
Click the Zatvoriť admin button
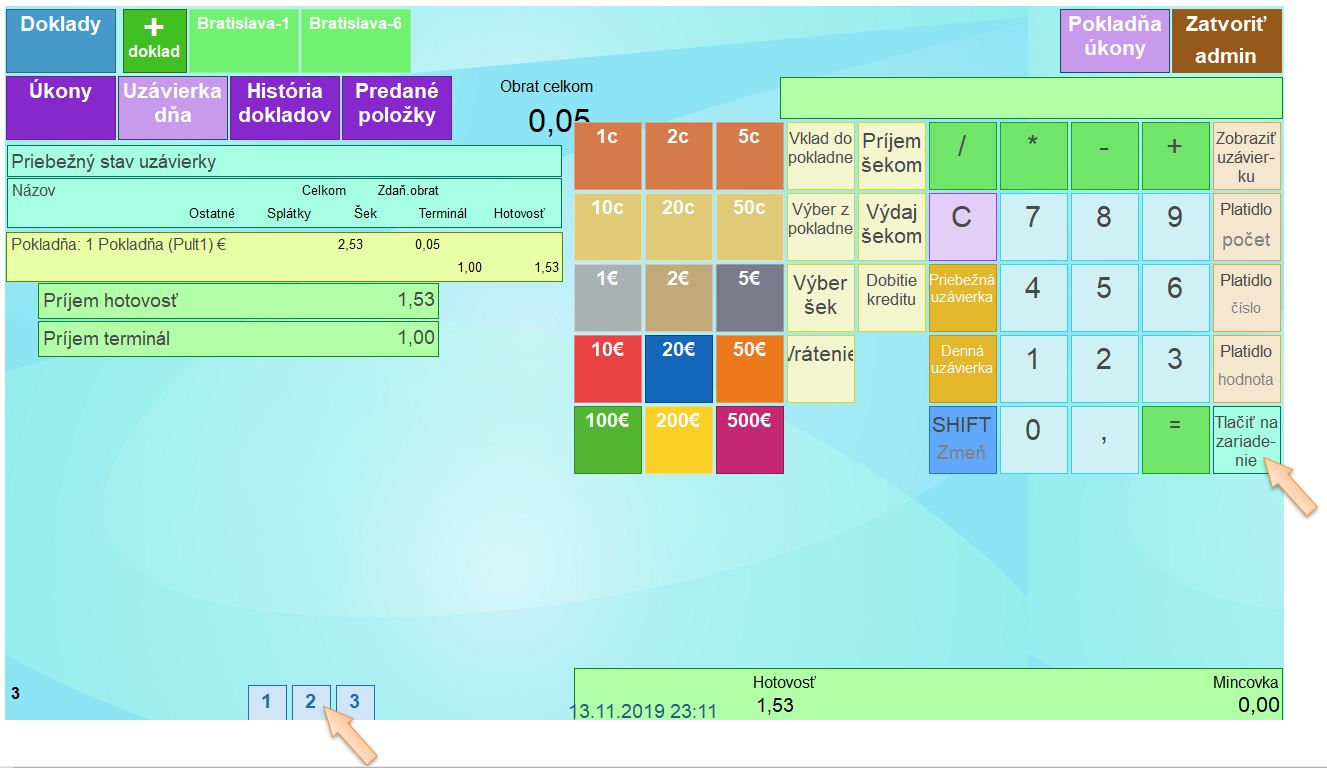tap(1225, 41)
